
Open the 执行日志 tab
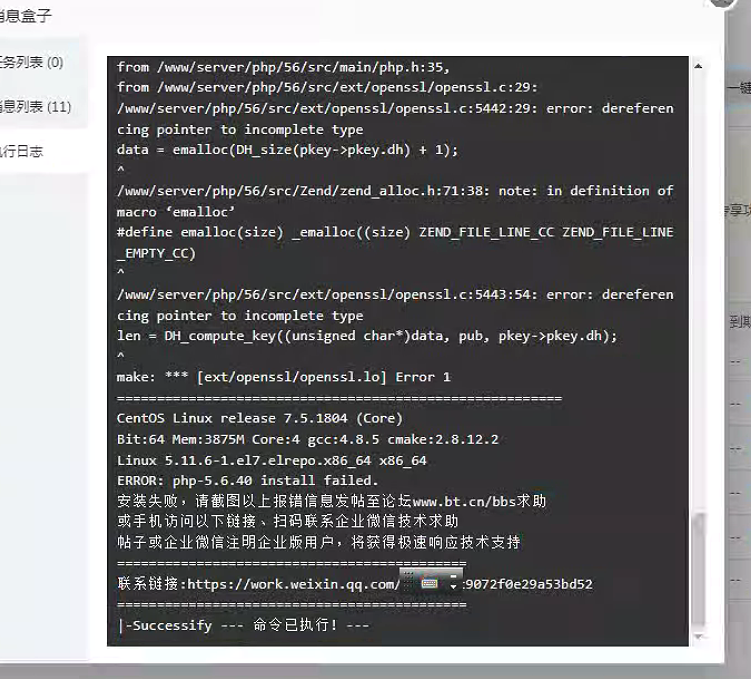pyautogui.click(x=22, y=151)
